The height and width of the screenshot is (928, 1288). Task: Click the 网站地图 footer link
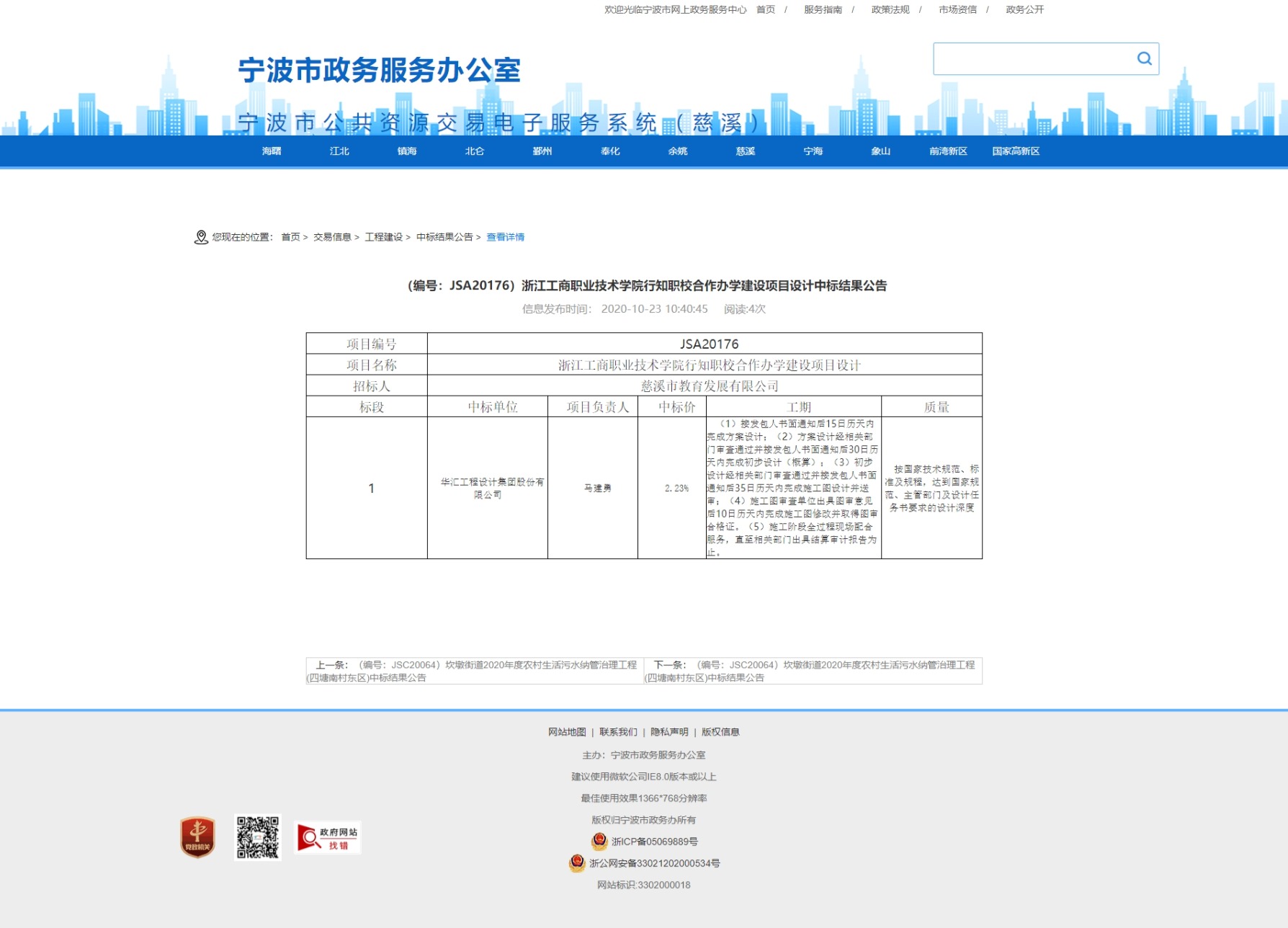pyautogui.click(x=567, y=732)
